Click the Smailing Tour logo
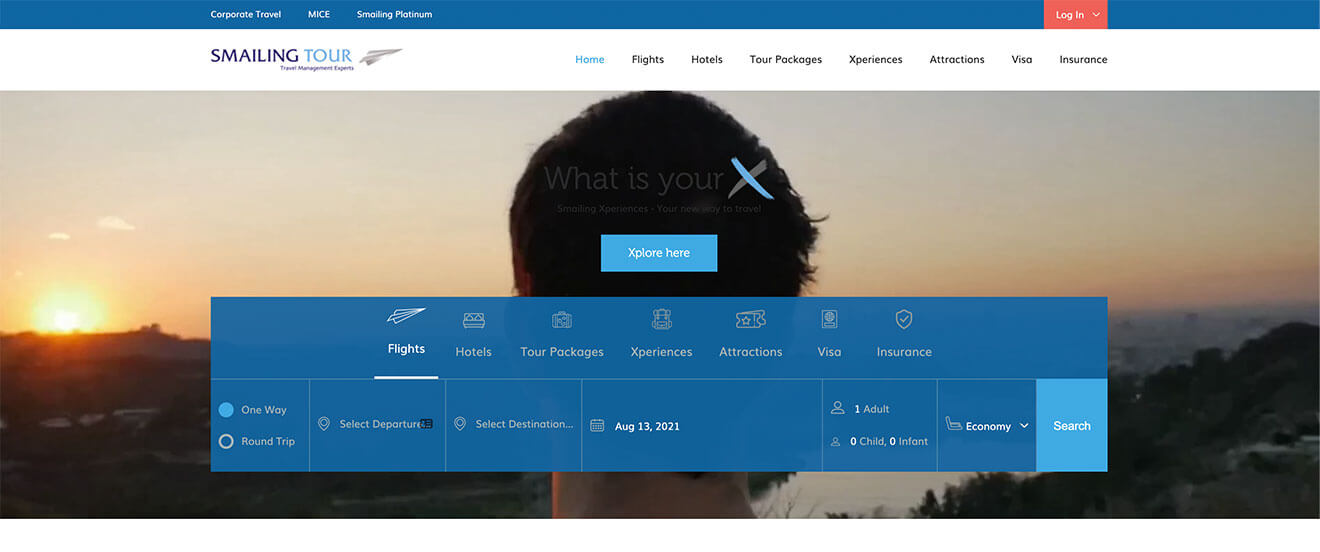This screenshot has width=1320, height=552. tap(306, 58)
